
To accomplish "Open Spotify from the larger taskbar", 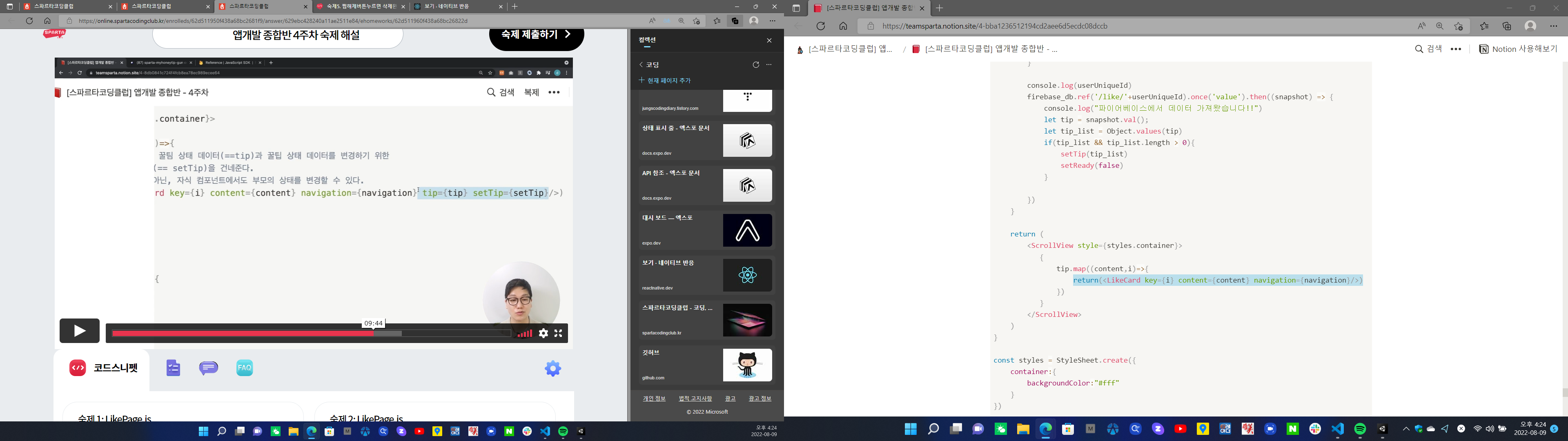I will [x=1360, y=430].
